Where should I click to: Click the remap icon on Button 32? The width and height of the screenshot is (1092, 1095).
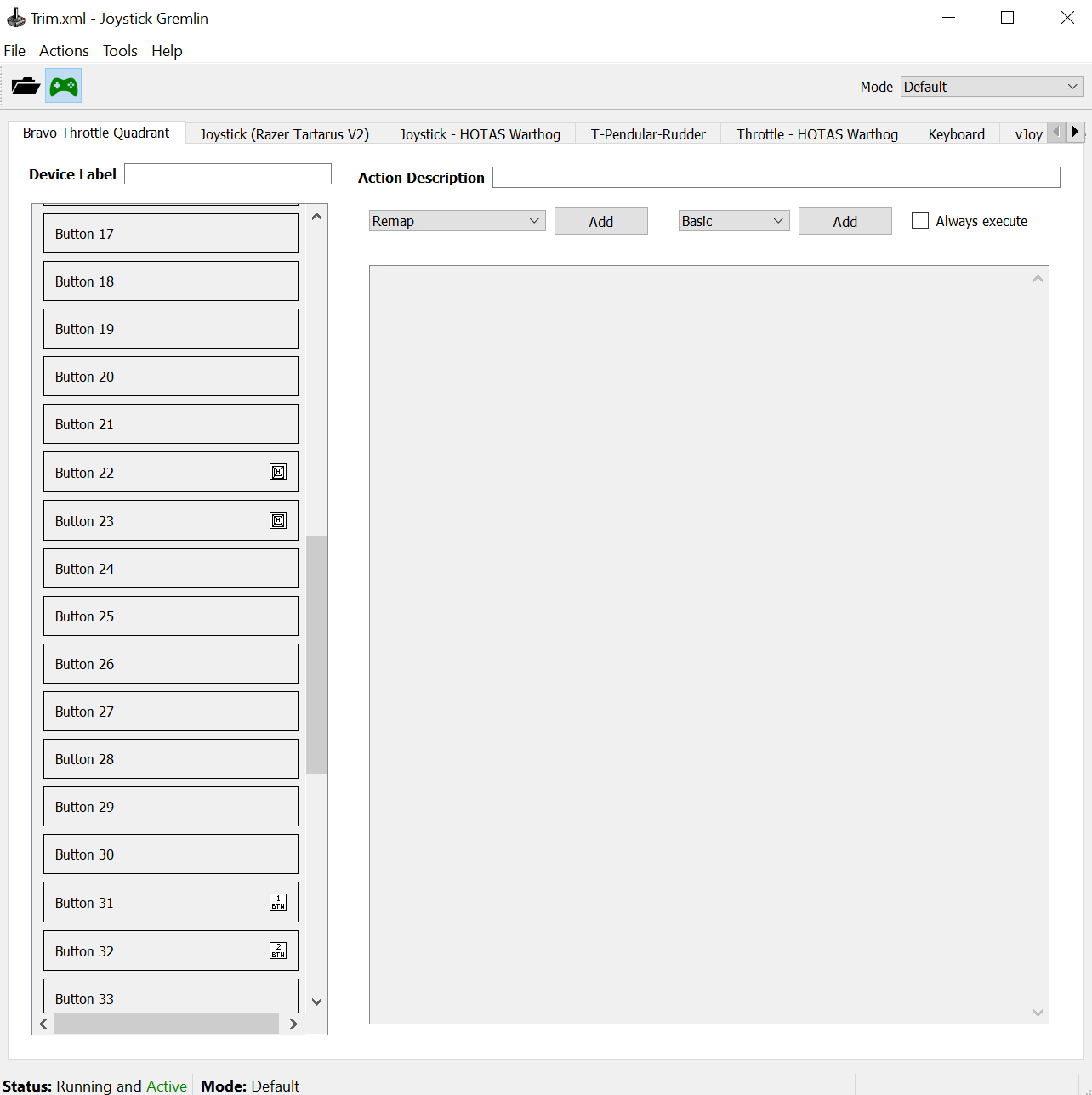(278, 950)
